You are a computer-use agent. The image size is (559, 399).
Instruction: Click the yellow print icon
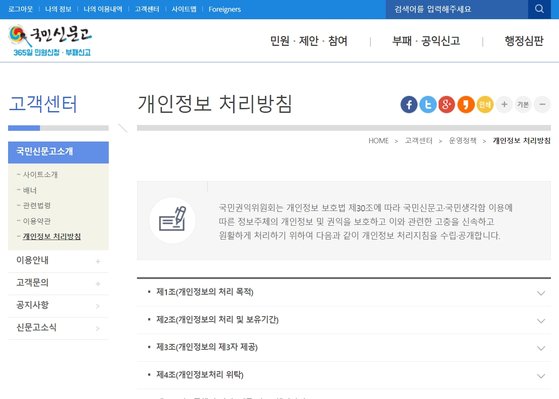point(485,104)
